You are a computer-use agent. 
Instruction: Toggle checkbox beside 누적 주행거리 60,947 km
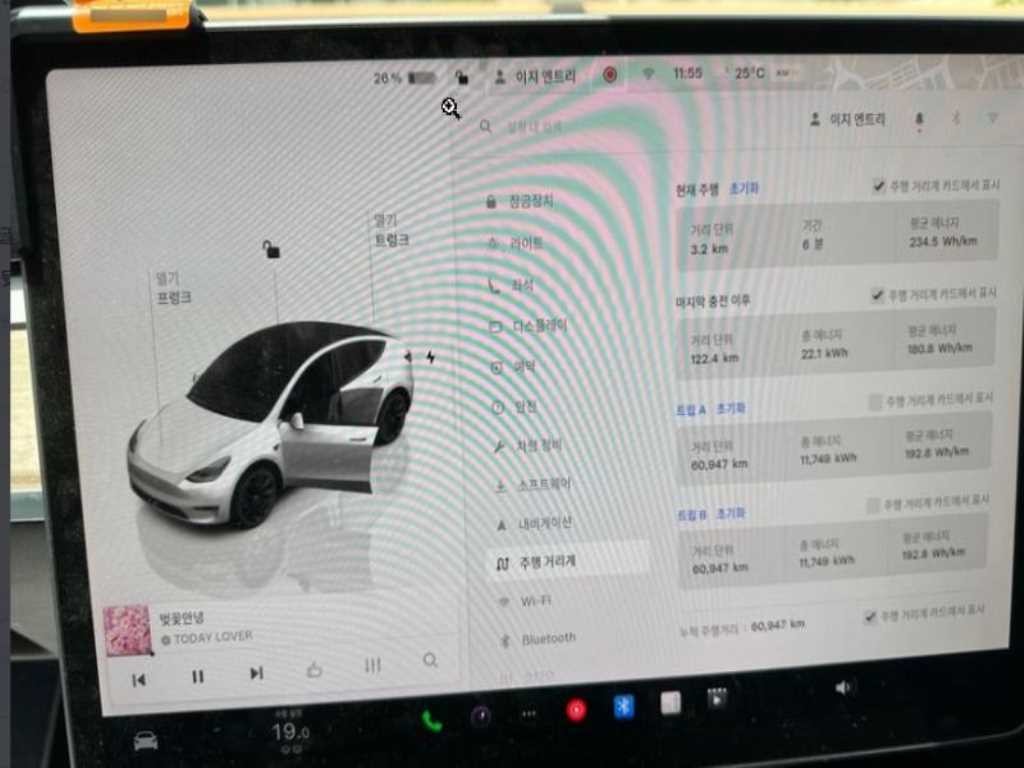click(x=870, y=616)
